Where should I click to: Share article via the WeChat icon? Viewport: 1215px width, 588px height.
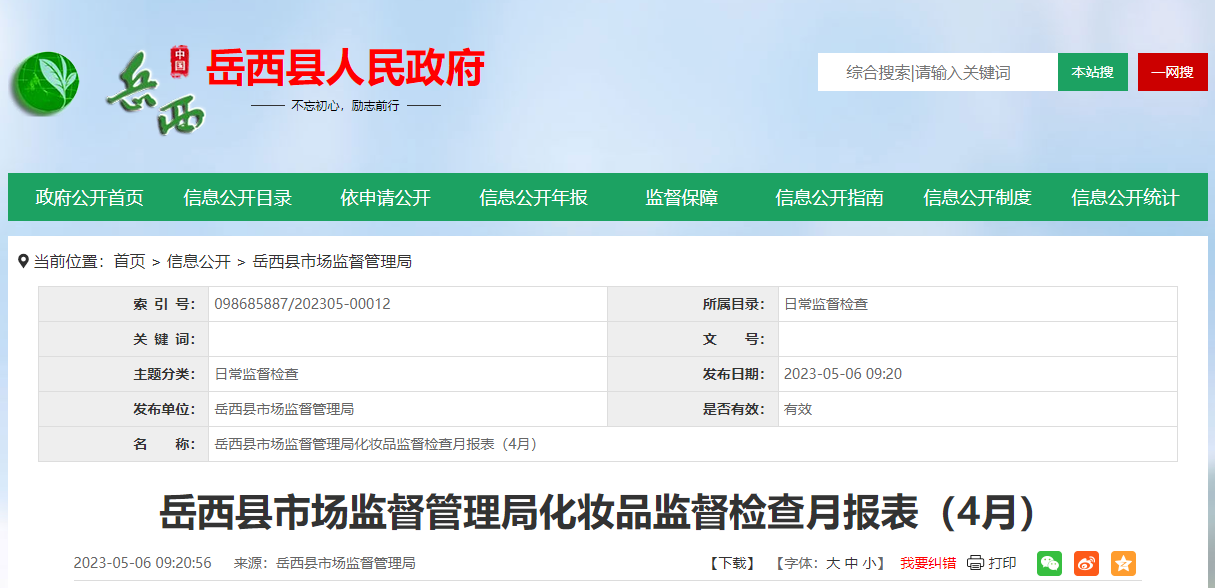click(x=1049, y=563)
